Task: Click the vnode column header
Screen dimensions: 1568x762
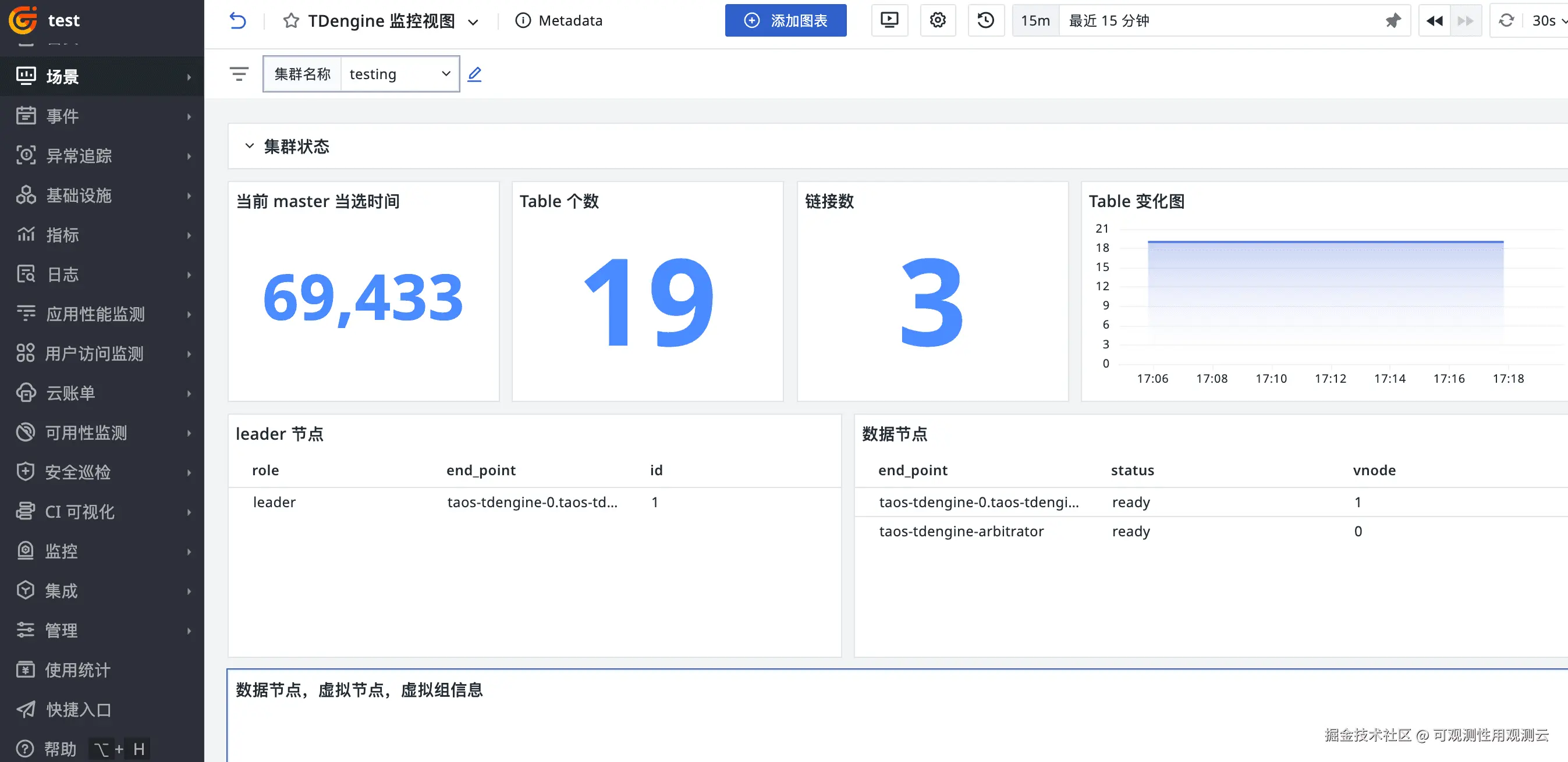Action: (x=1374, y=470)
